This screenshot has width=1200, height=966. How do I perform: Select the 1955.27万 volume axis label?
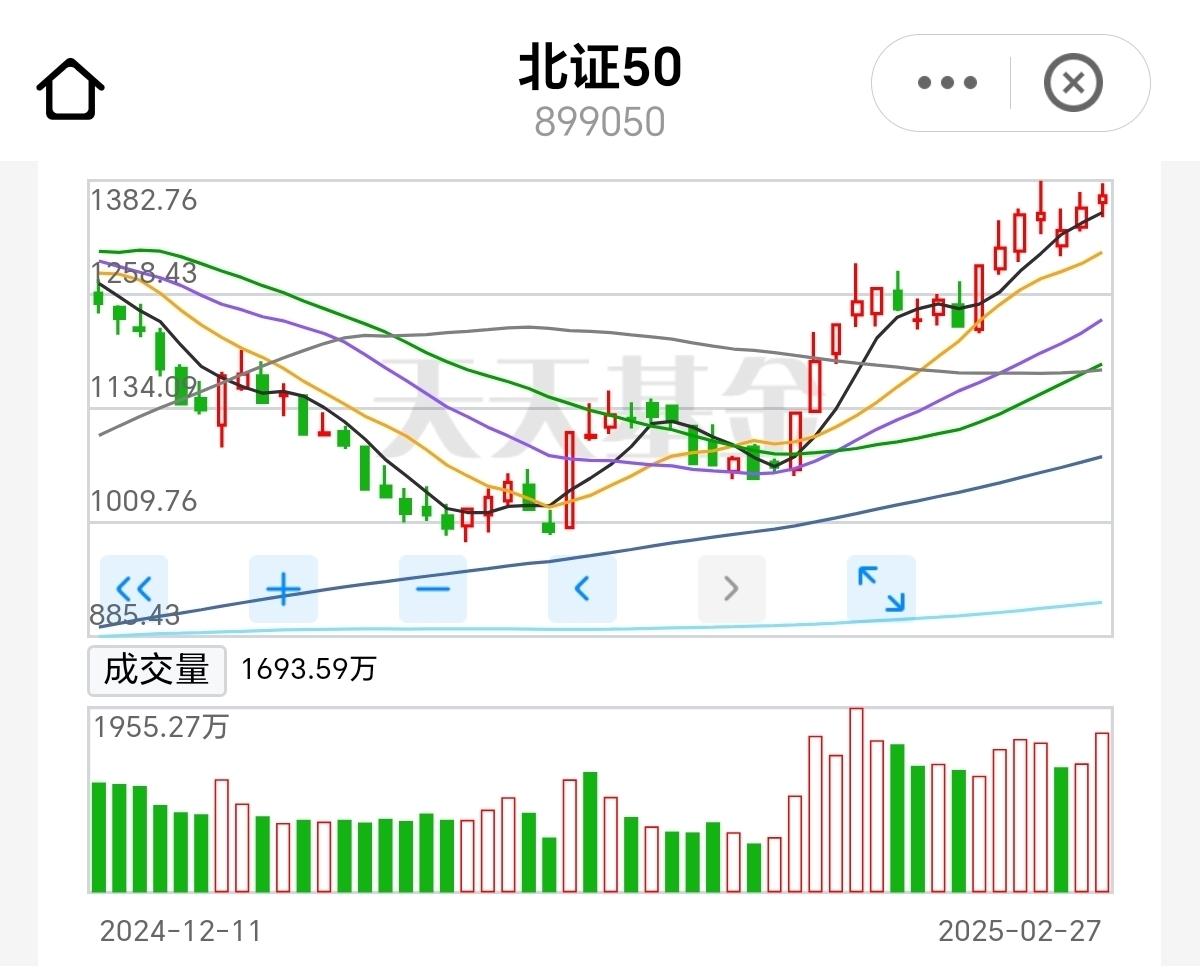pyautogui.click(x=161, y=726)
